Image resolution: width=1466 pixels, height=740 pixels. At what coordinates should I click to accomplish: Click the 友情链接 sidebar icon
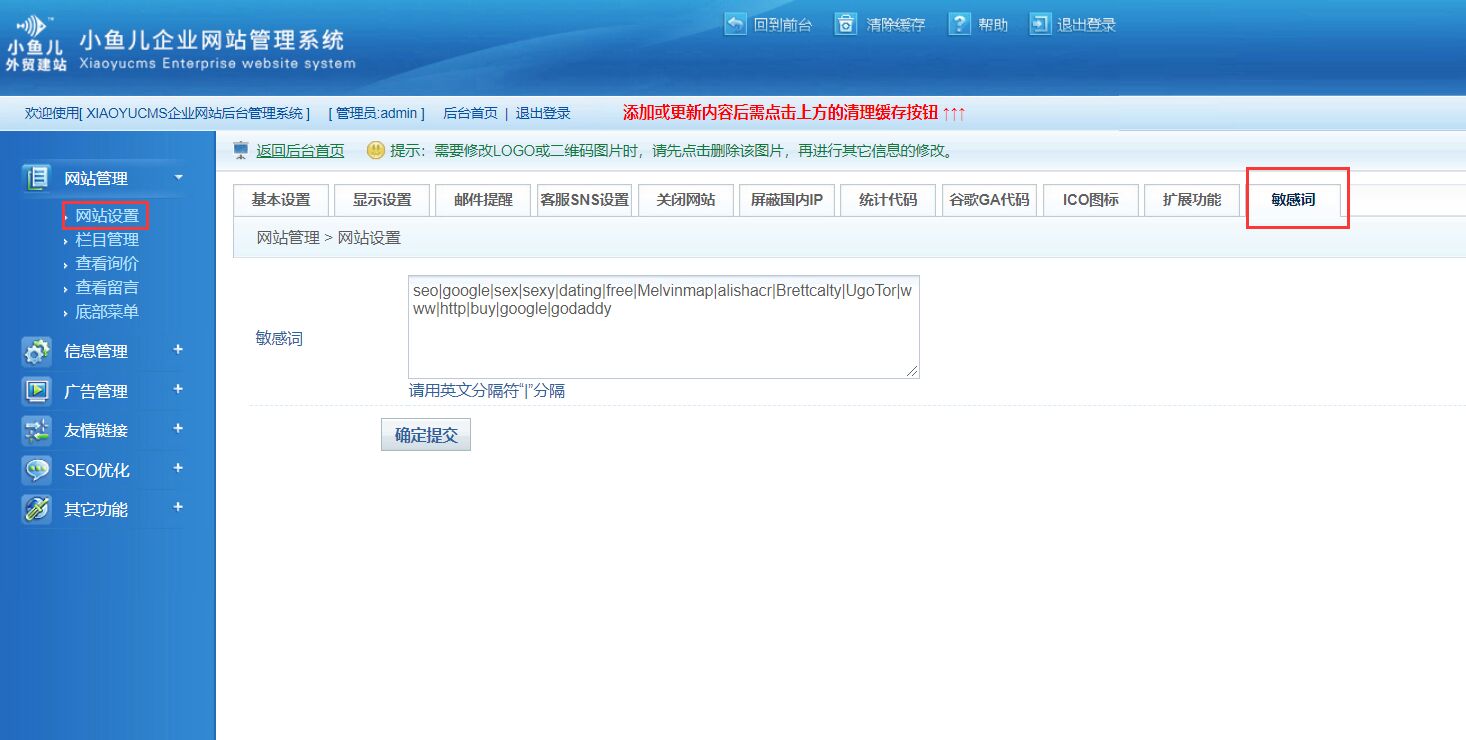(37, 430)
